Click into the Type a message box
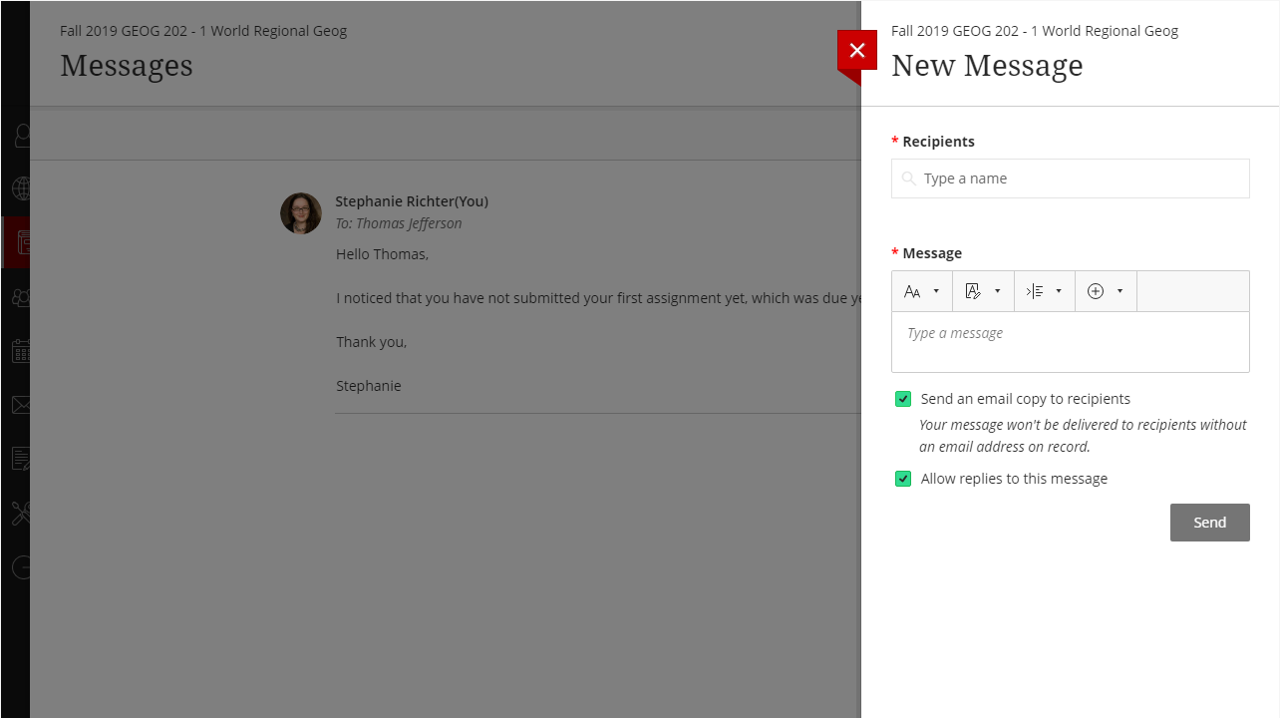Screen dimensions: 1280x718 (x=1070, y=342)
